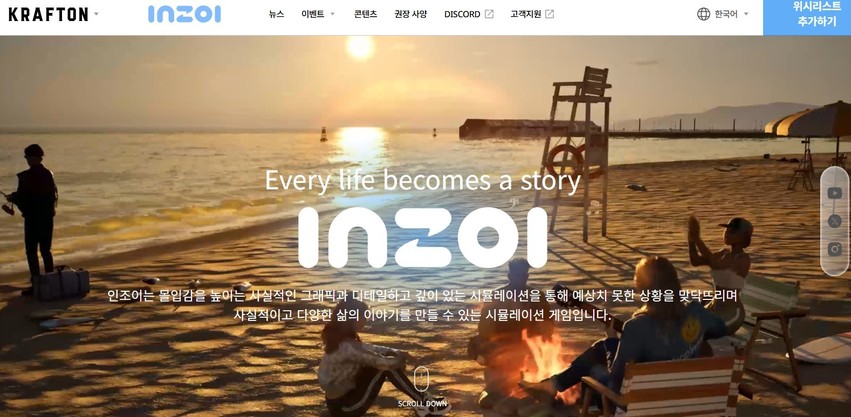851x417 pixels.
Task: Click the 위시리스트 추가하기 button
Action: pyautogui.click(x=807, y=15)
